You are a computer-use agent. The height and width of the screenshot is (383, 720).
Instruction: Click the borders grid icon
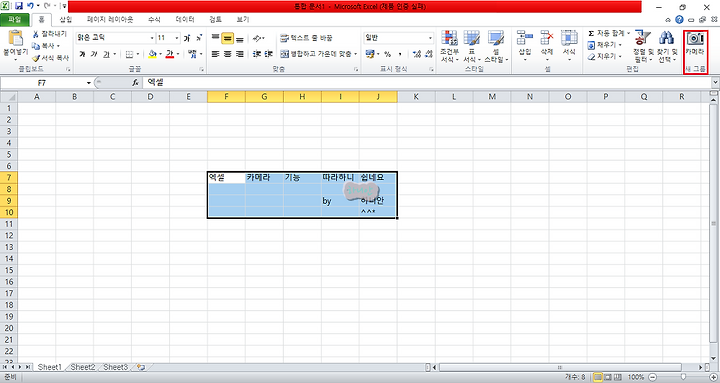pyautogui.click(x=129, y=54)
